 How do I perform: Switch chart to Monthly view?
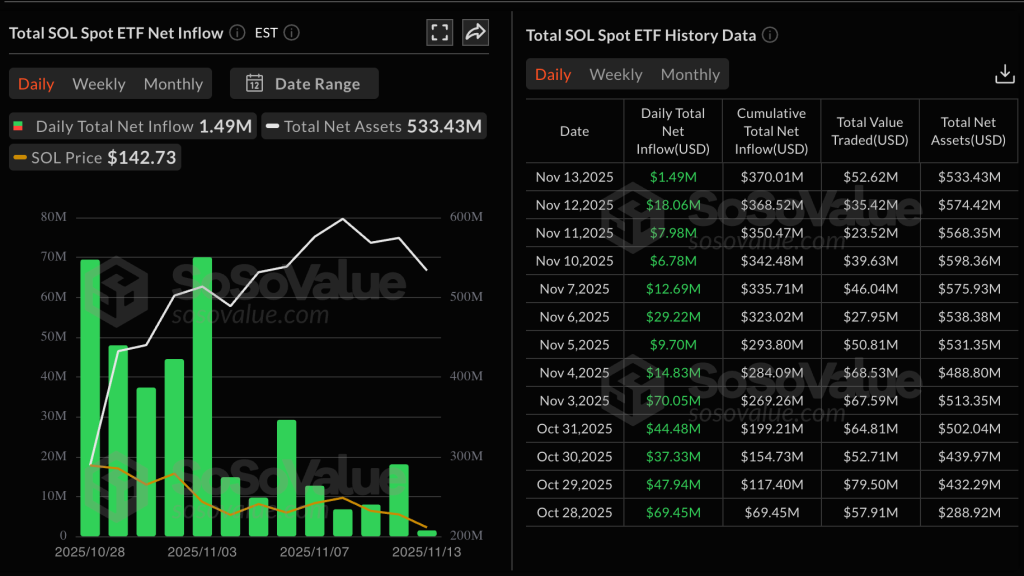(173, 84)
